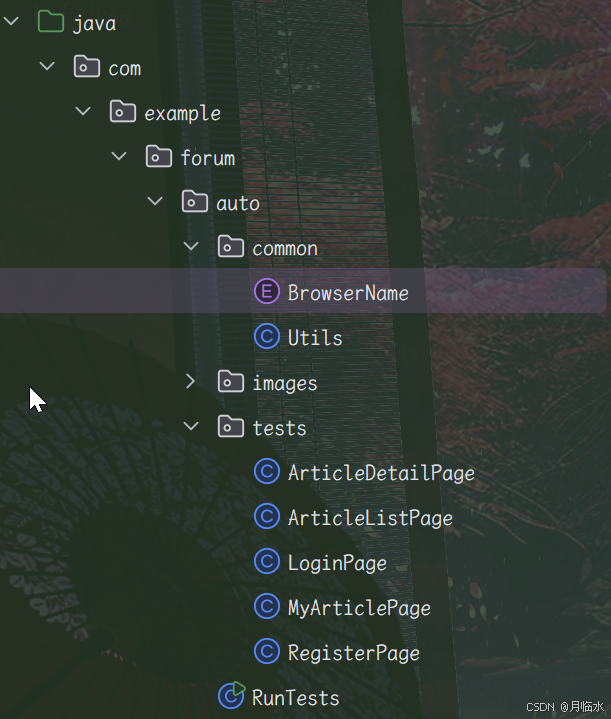Click the enum icon beside BrowserName
The width and height of the screenshot is (611, 719).
[x=267, y=291]
